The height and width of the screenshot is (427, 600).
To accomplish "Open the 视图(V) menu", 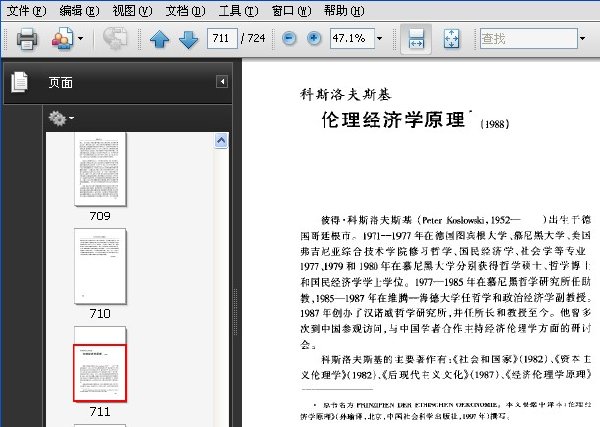I will (x=132, y=11).
